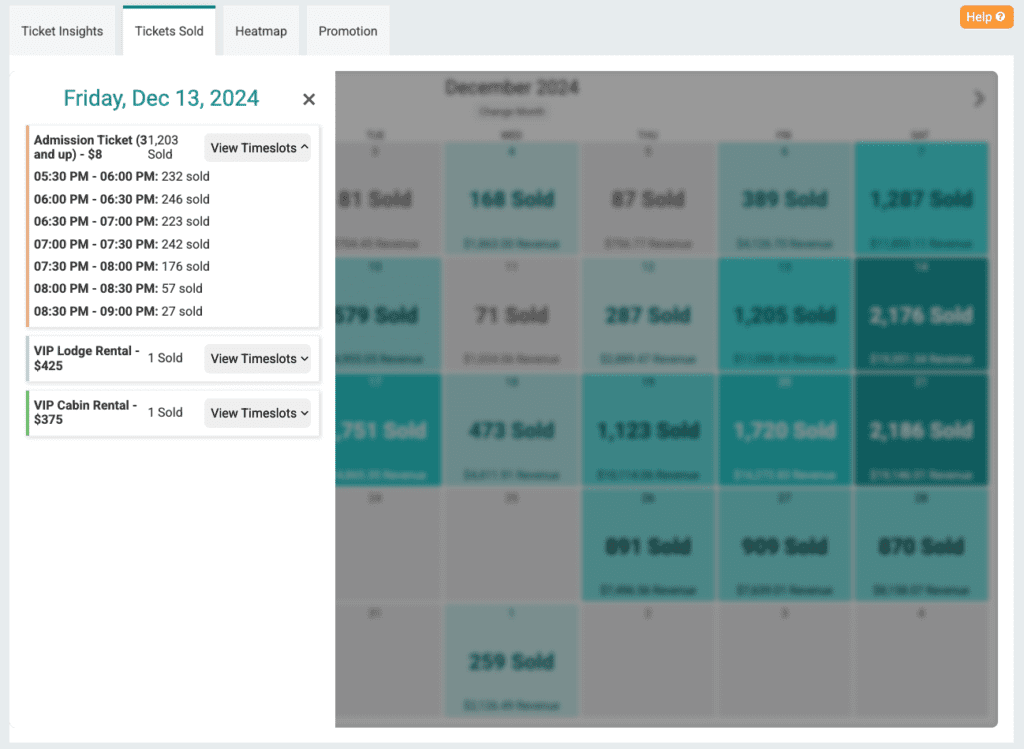Collapse Admission Ticket timeslots
Image resolution: width=1024 pixels, height=749 pixels.
tap(258, 148)
